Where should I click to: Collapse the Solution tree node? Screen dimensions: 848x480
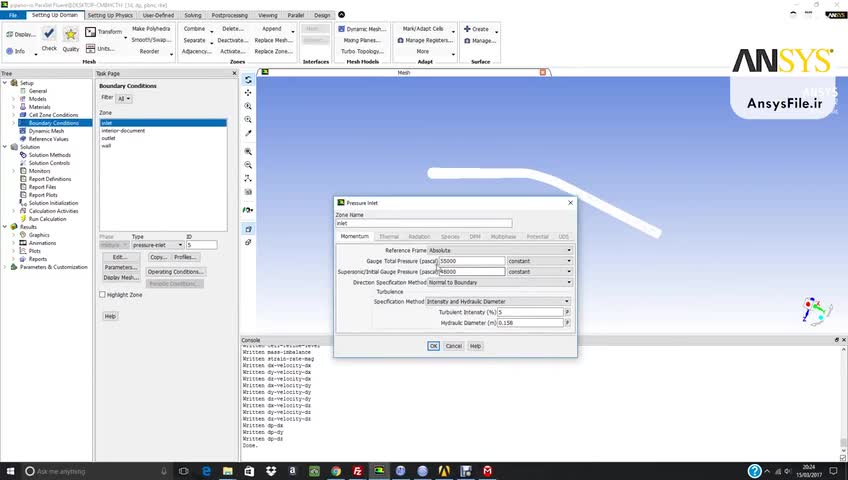coord(5,146)
